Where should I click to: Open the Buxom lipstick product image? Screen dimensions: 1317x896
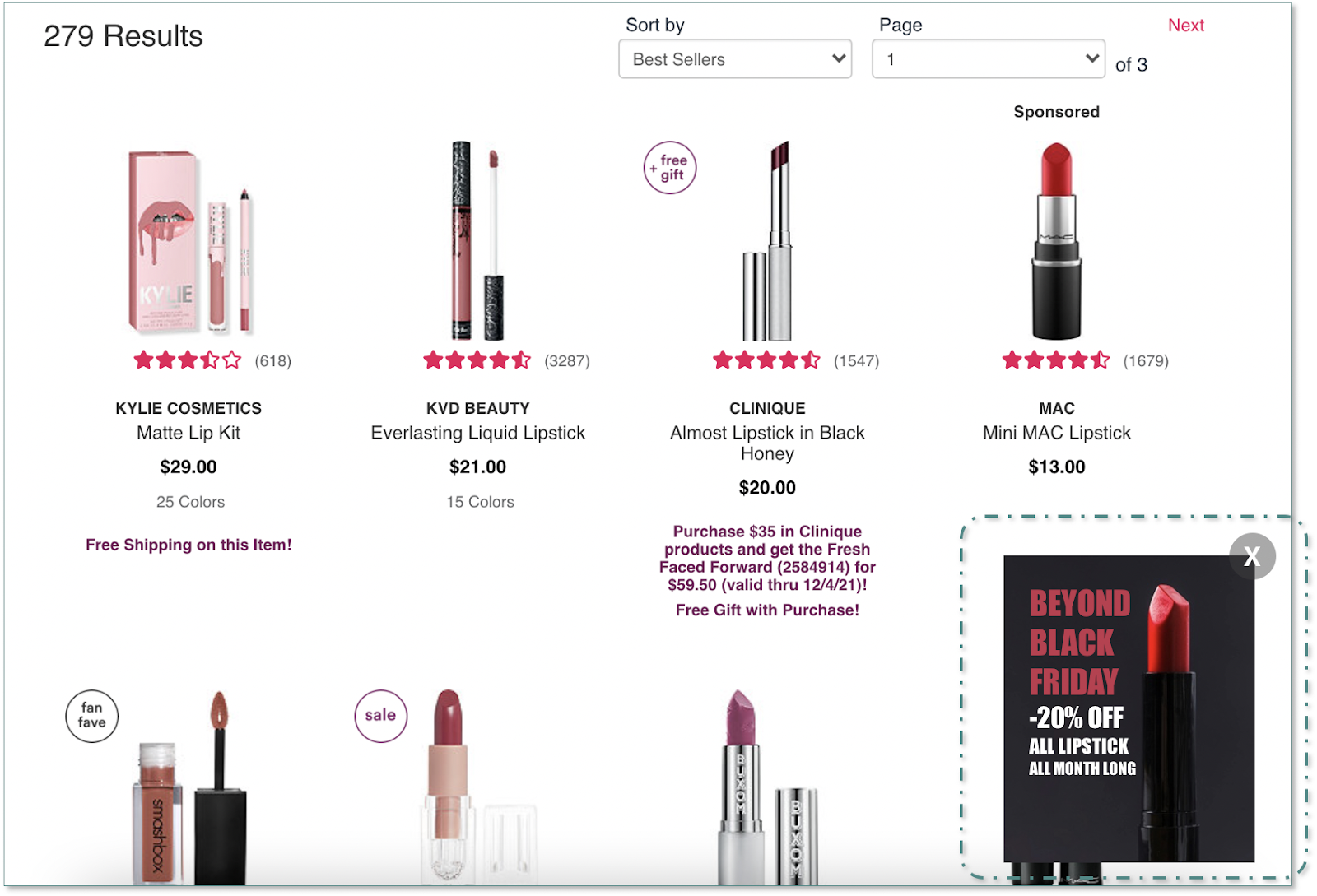point(767,787)
